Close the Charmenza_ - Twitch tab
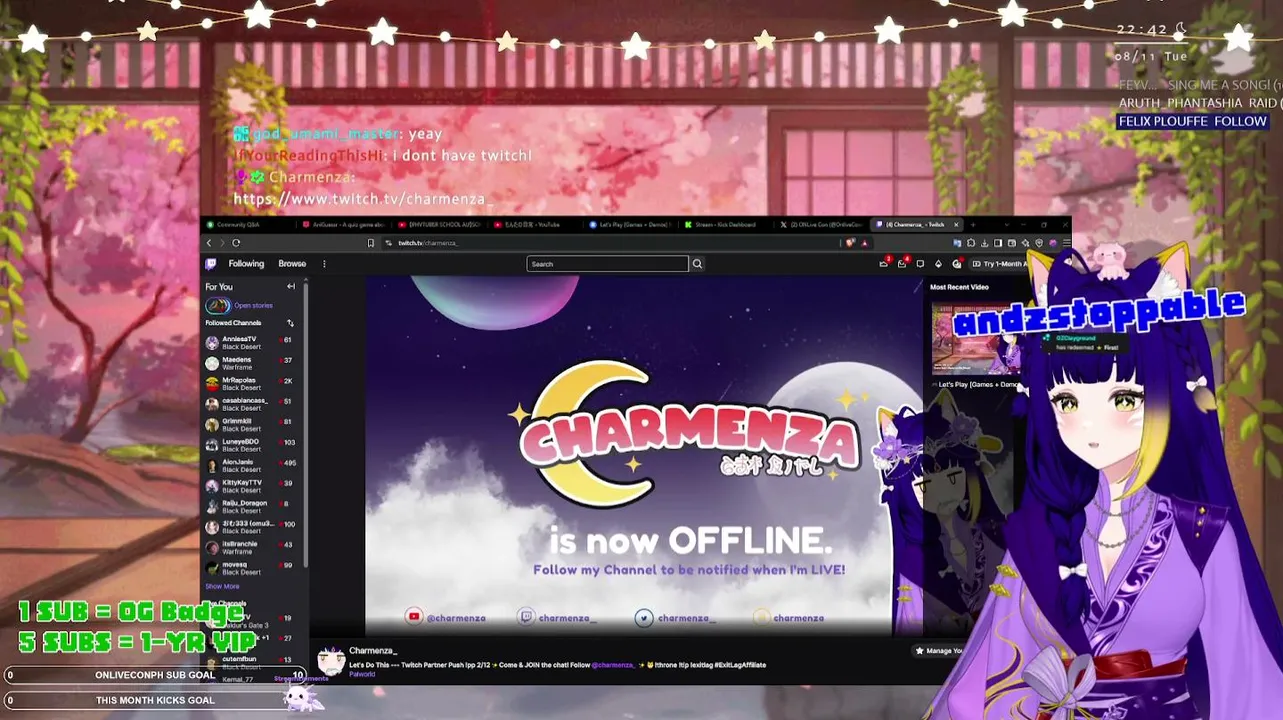The width and height of the screenshot is (1283, 720). [x=956, y=224]
